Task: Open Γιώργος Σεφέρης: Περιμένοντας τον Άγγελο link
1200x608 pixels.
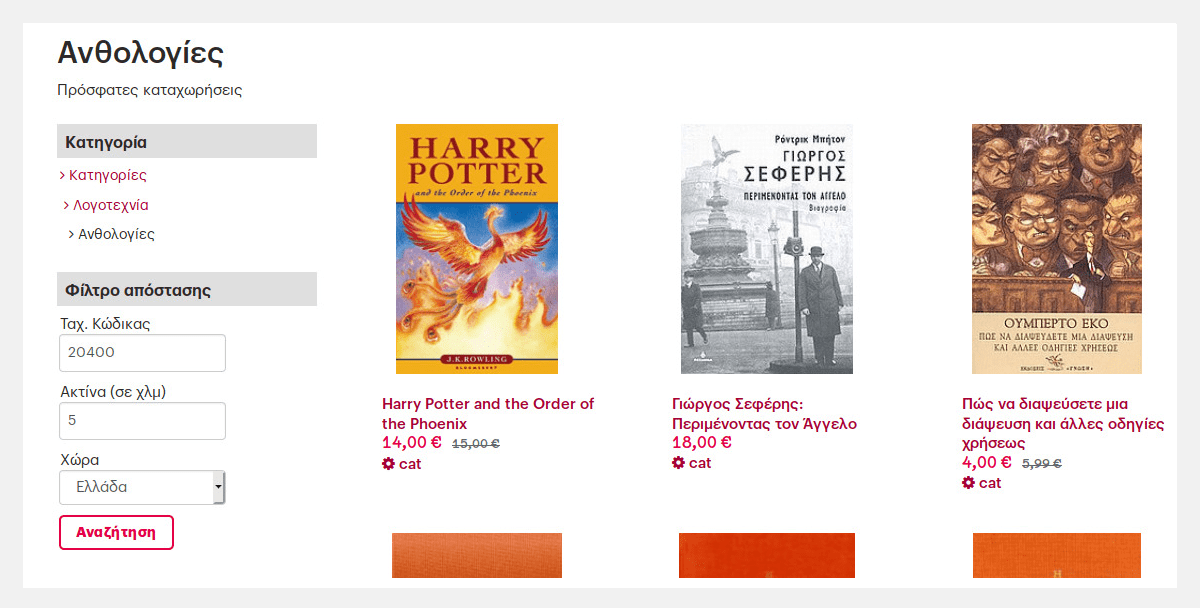Action: click(765, 414)
